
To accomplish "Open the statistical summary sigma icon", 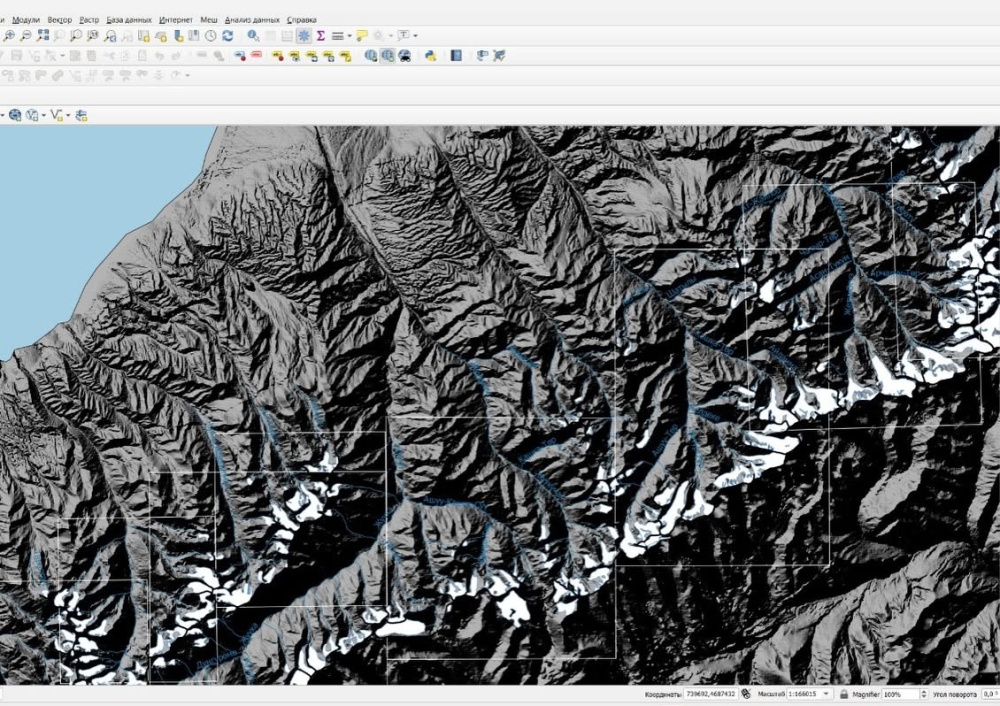I will click(x=321, y=36).
